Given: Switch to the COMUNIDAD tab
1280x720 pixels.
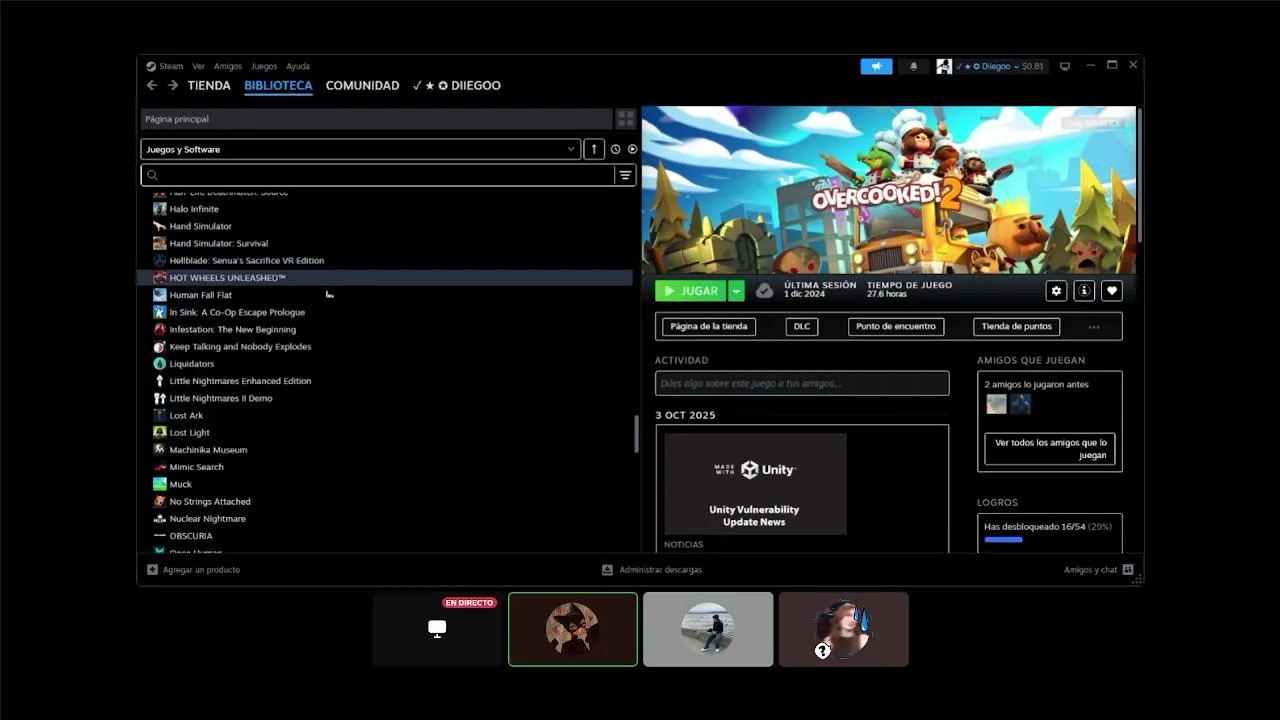Looking at the screenshot, I should coord(362,85).
